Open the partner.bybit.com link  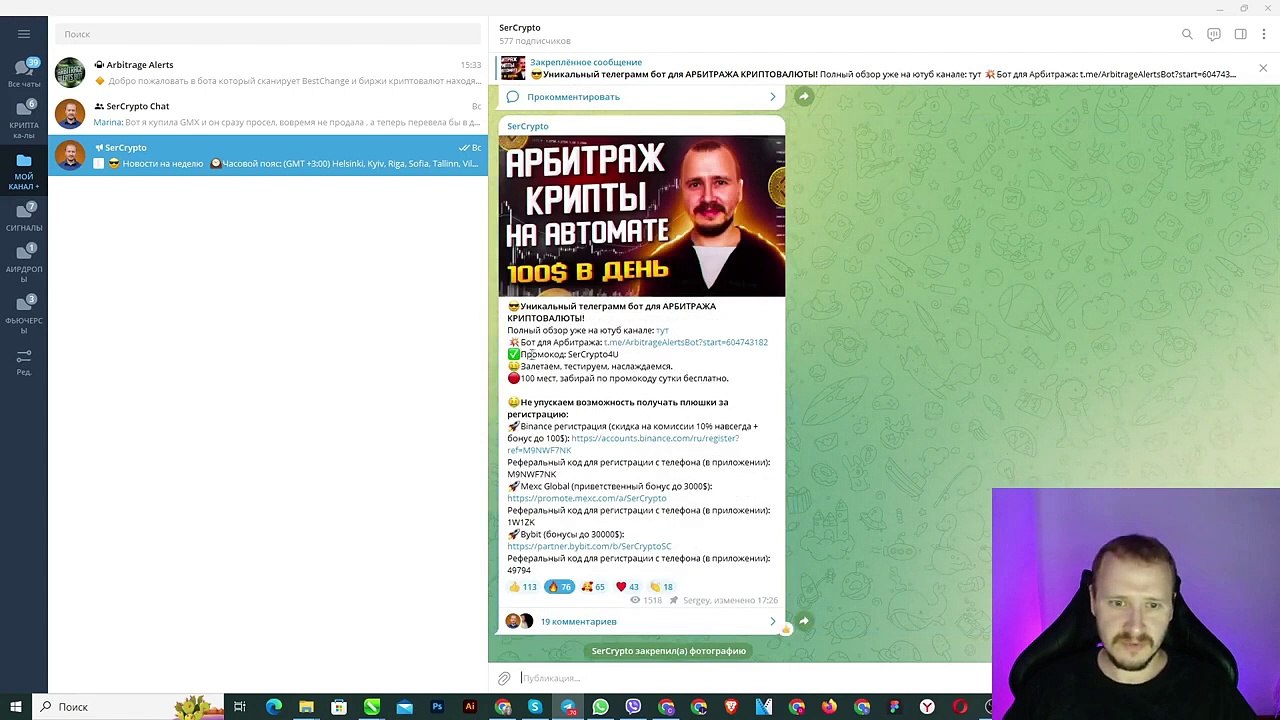tap(589, 546)
